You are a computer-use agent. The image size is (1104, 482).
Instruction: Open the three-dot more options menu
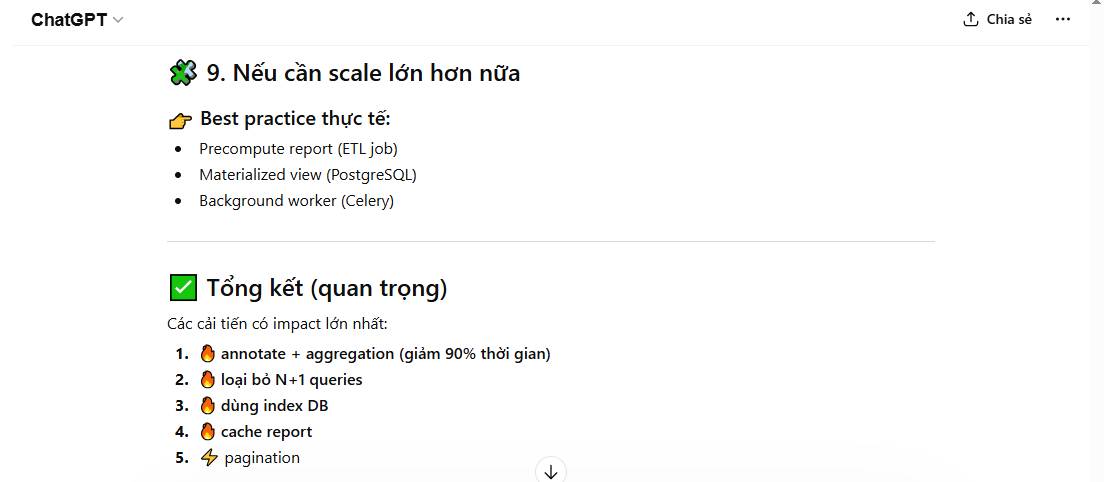coord(1063,20)
